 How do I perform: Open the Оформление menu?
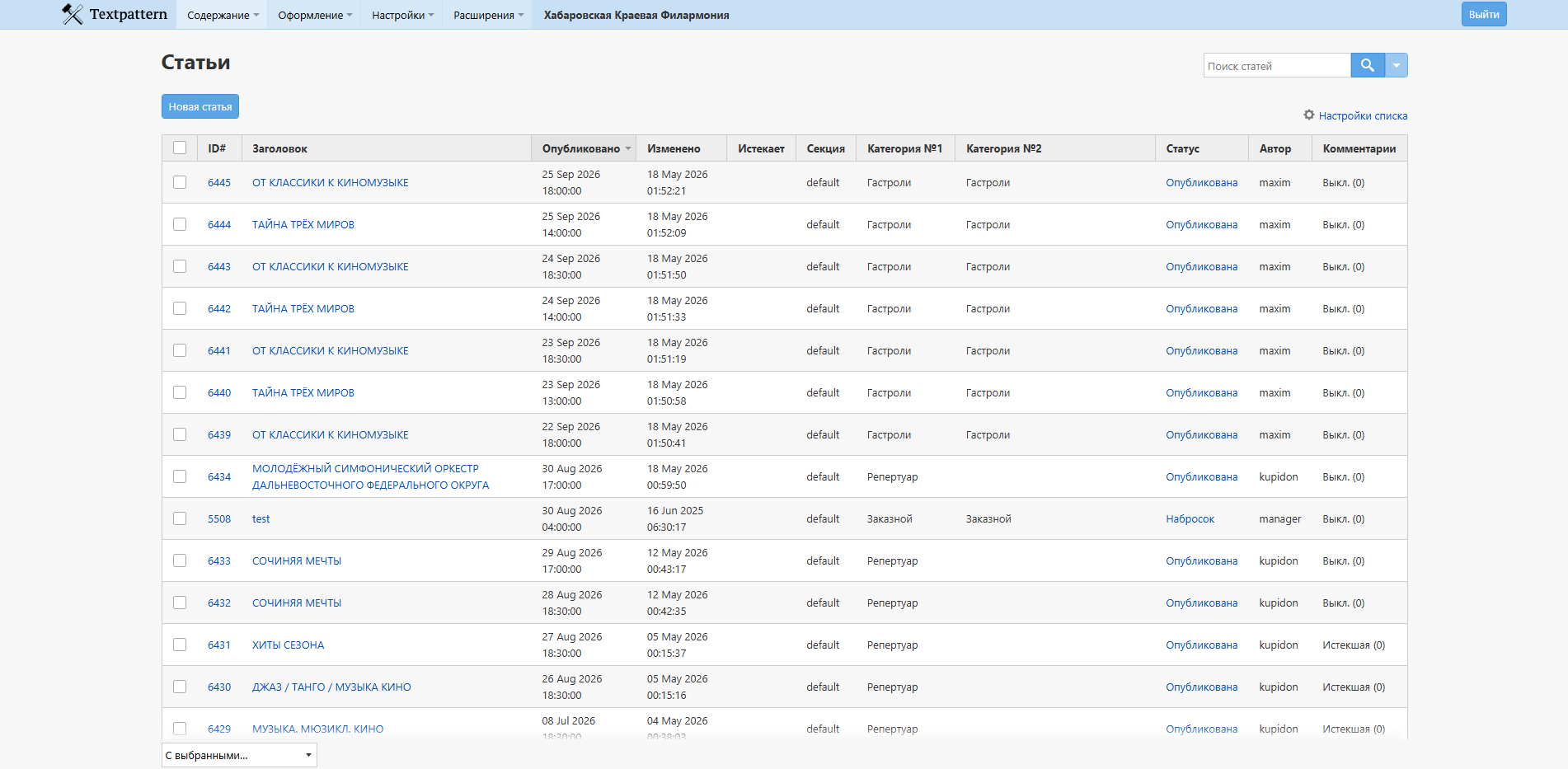pos(315,15)
